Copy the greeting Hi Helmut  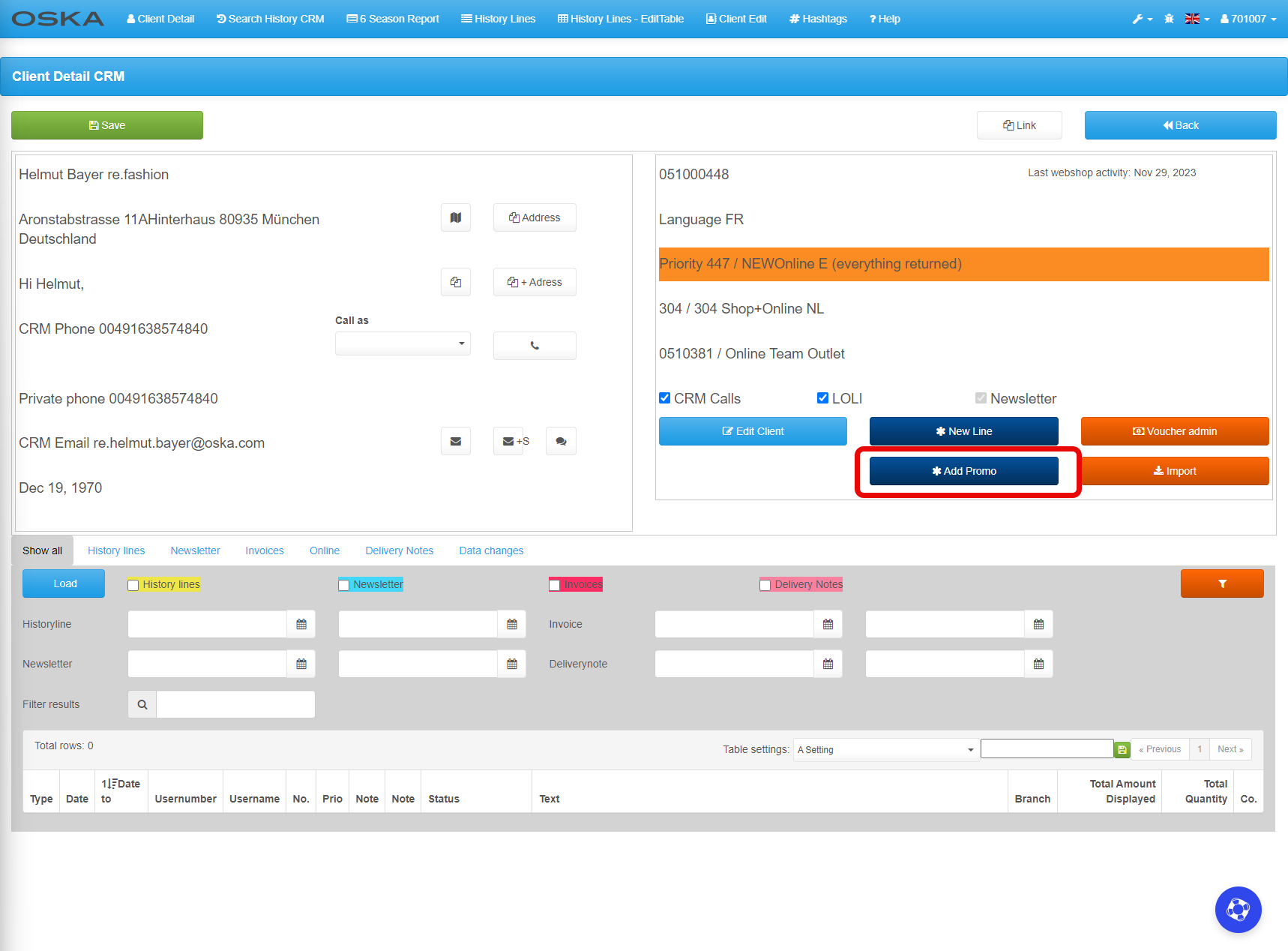(x=456, y=282)
